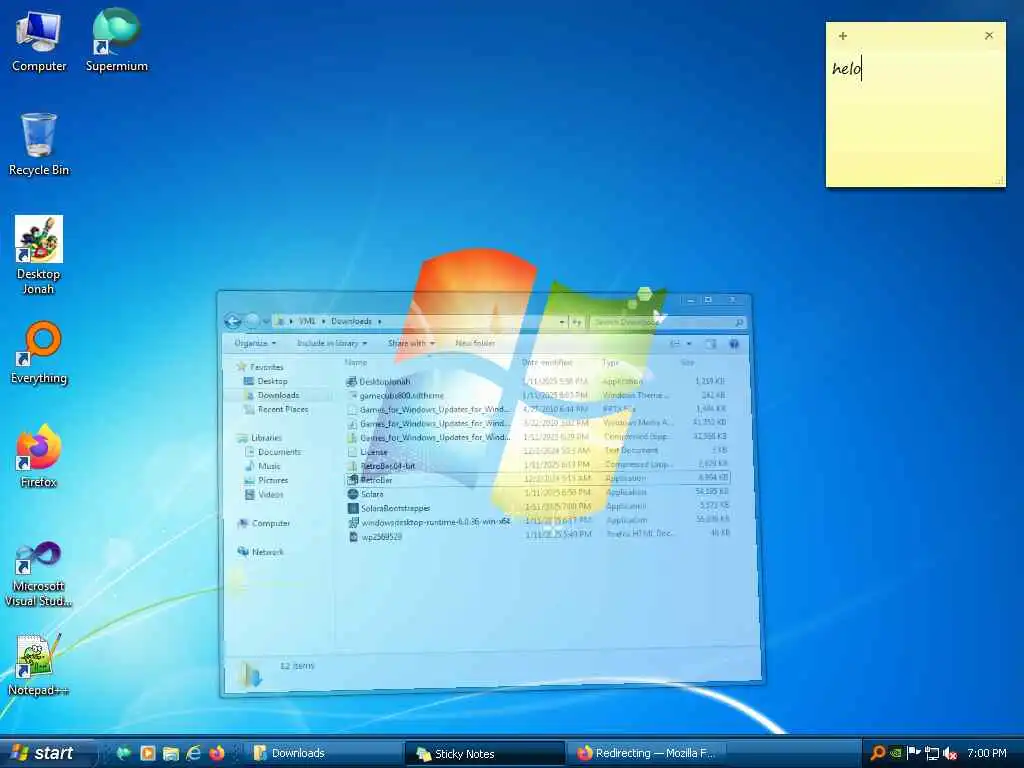
Task: Click the Help icon in Explorer toolbar
Action: click(734, 344)
